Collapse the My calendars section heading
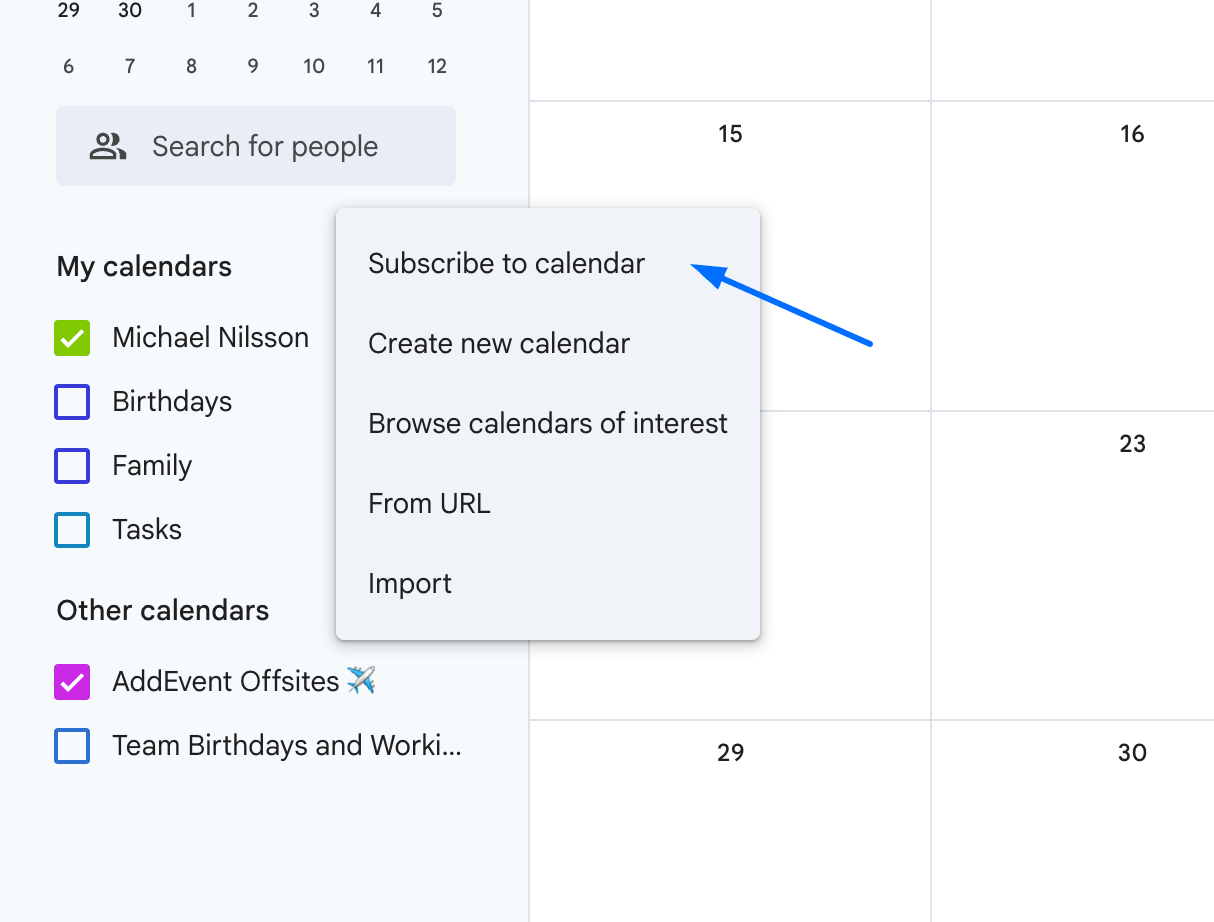 (144, 267)
